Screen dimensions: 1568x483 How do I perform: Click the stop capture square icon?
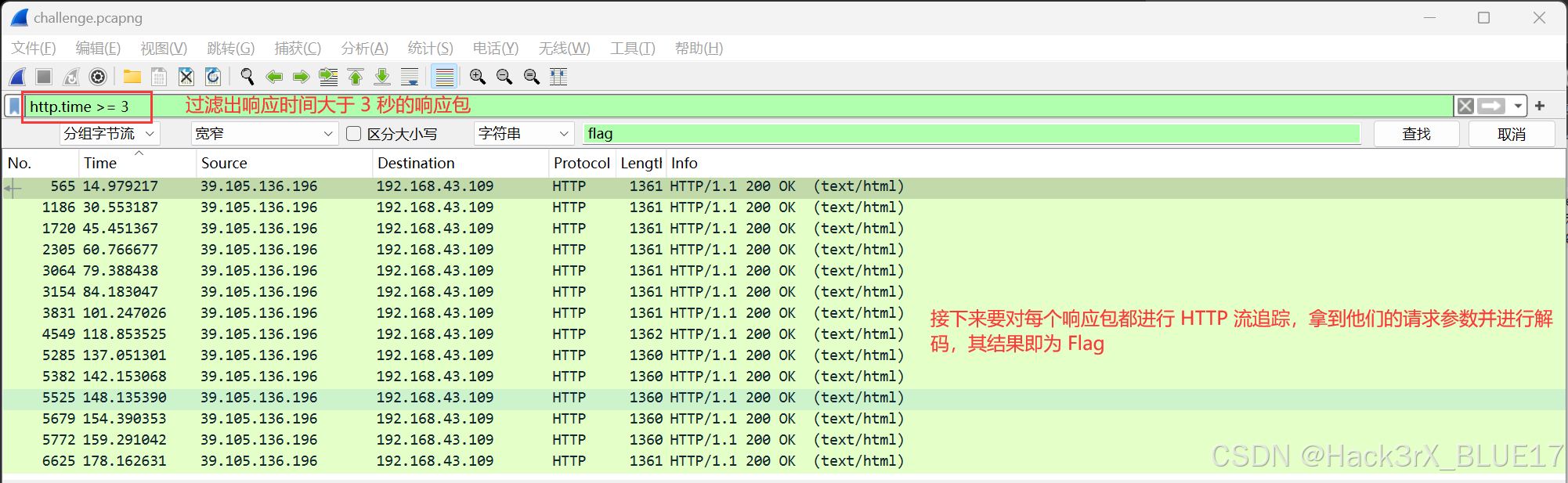click(44, 77)
